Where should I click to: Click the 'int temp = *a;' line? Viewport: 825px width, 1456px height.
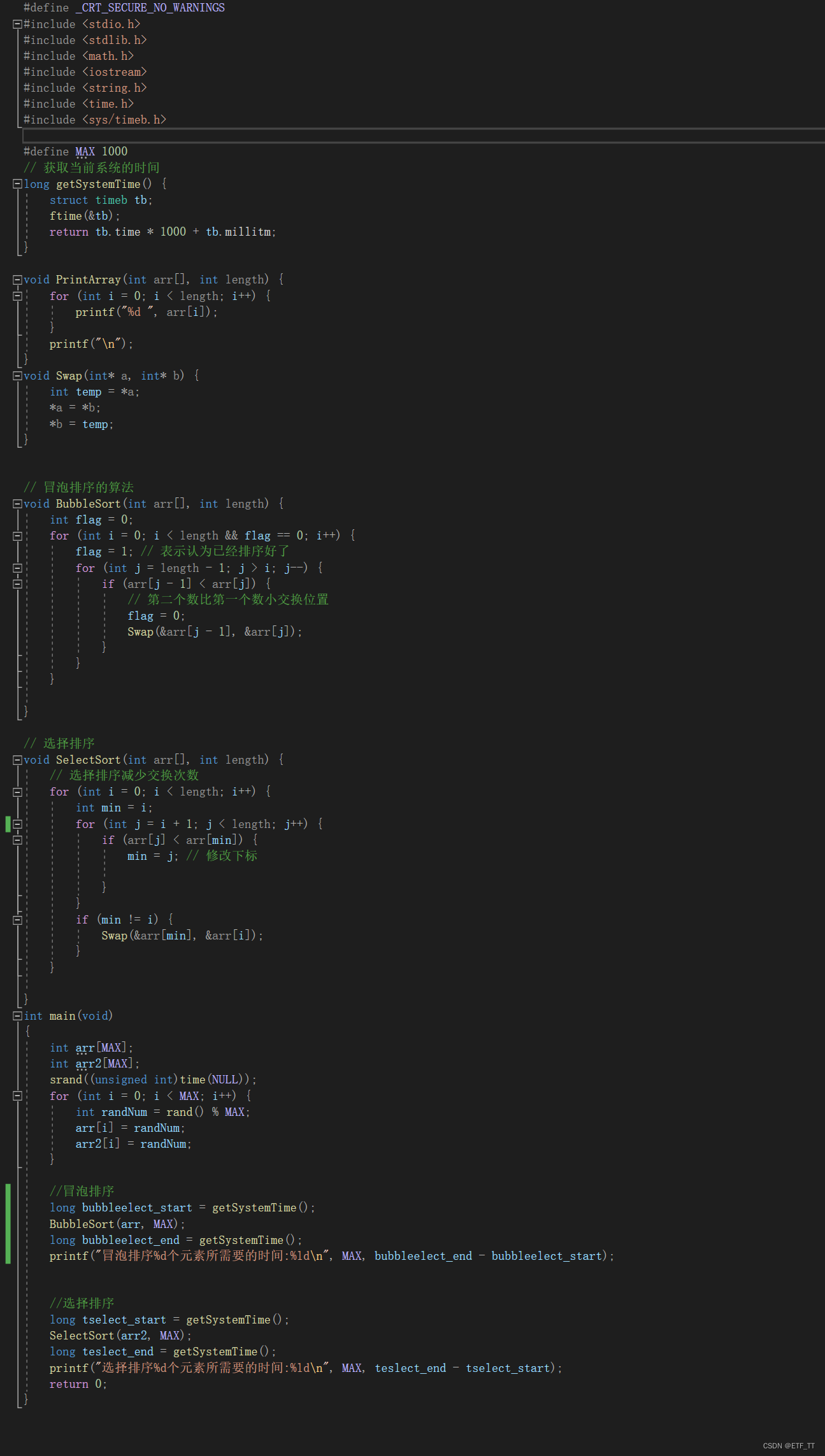click(95, 392)
